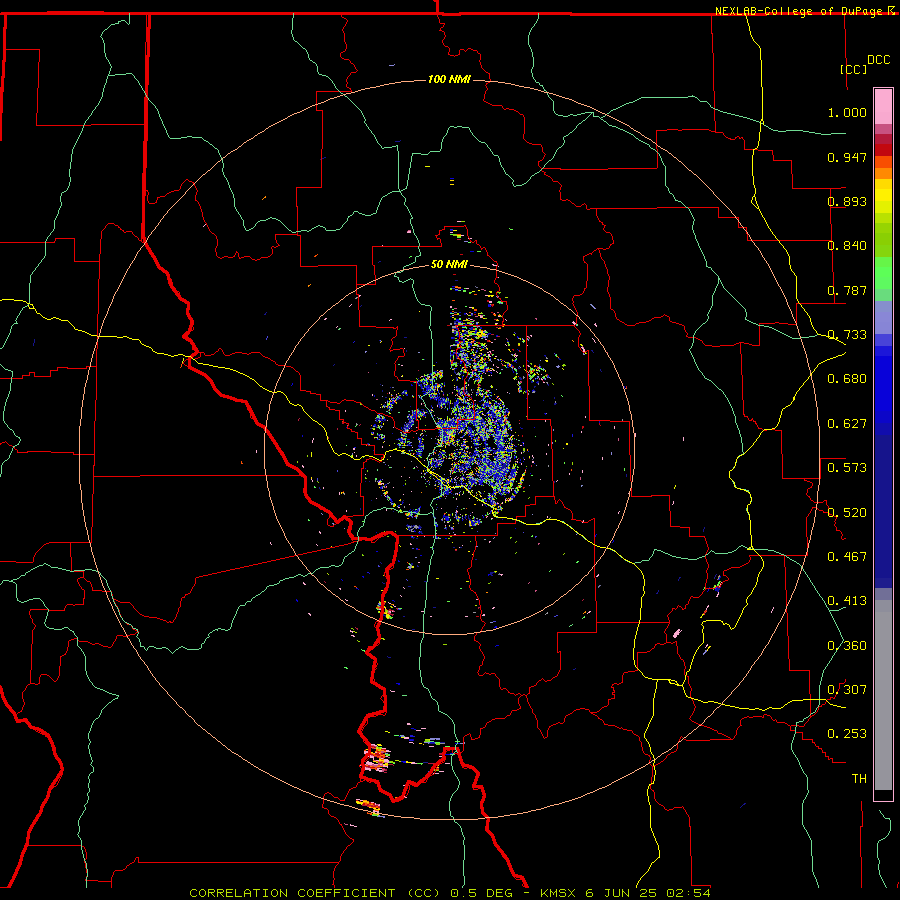This screenshot has height=900, width=900.
Task: Click the 0.253 scale value
Action: tap(847, 734)
